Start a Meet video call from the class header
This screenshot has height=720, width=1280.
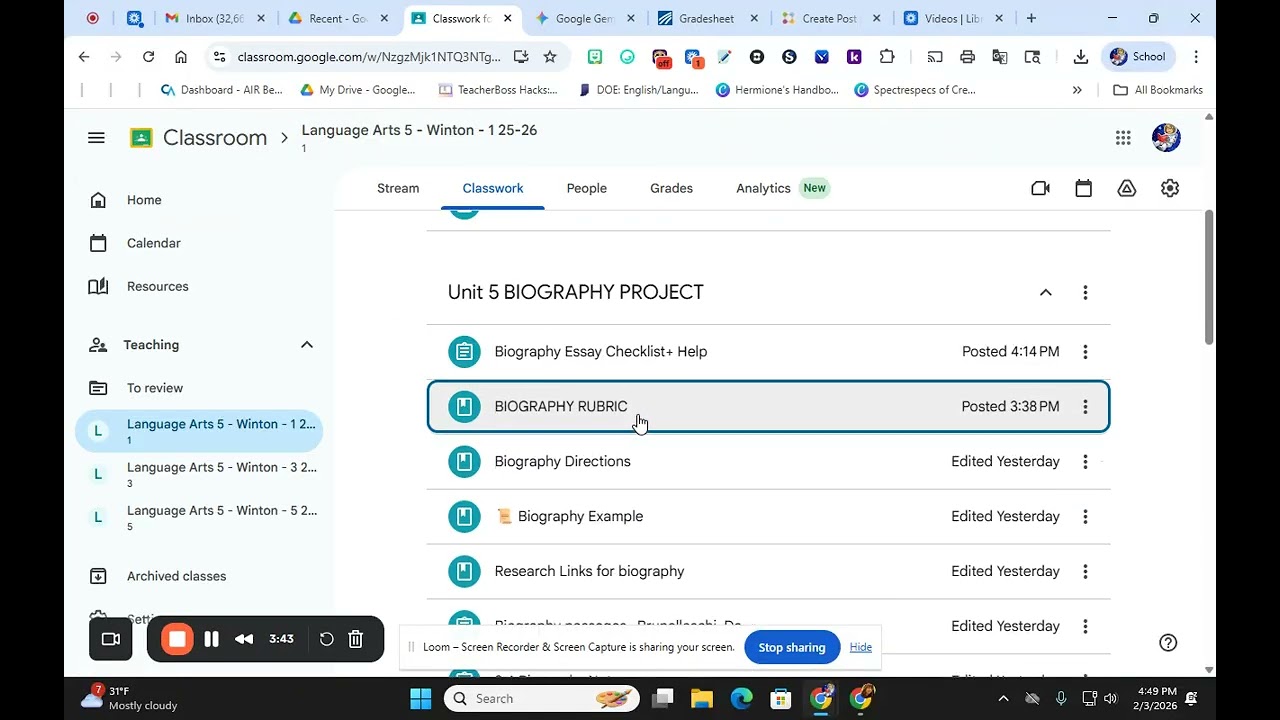coord(1040,188)
